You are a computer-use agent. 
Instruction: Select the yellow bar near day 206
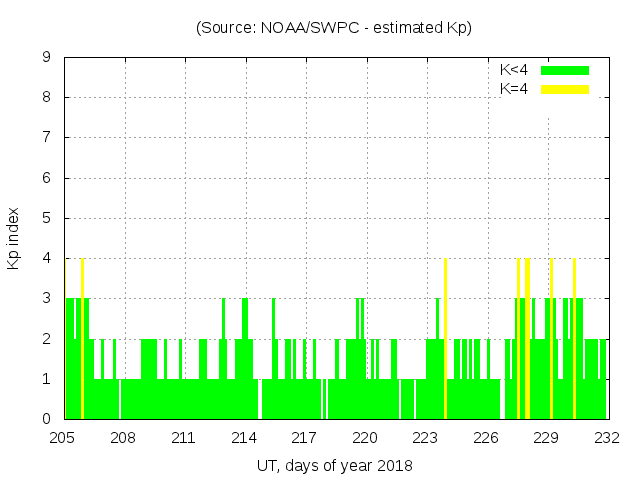click(82, 338)
